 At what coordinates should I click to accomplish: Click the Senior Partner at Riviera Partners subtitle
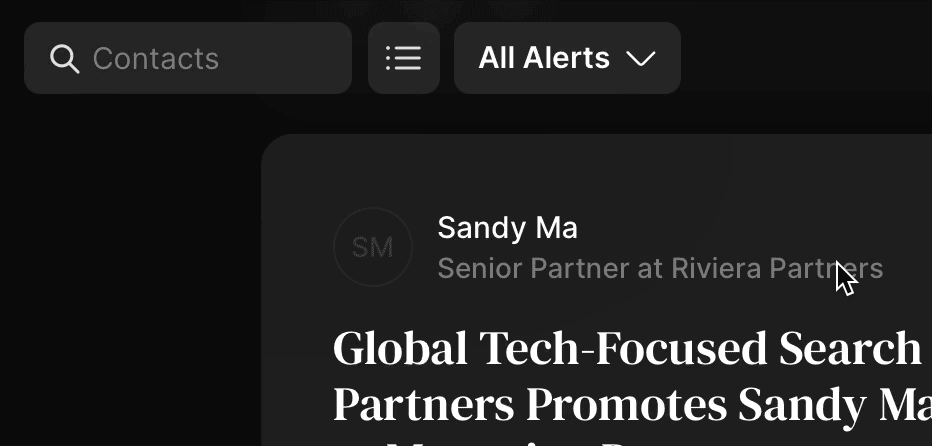click(660, 268)
